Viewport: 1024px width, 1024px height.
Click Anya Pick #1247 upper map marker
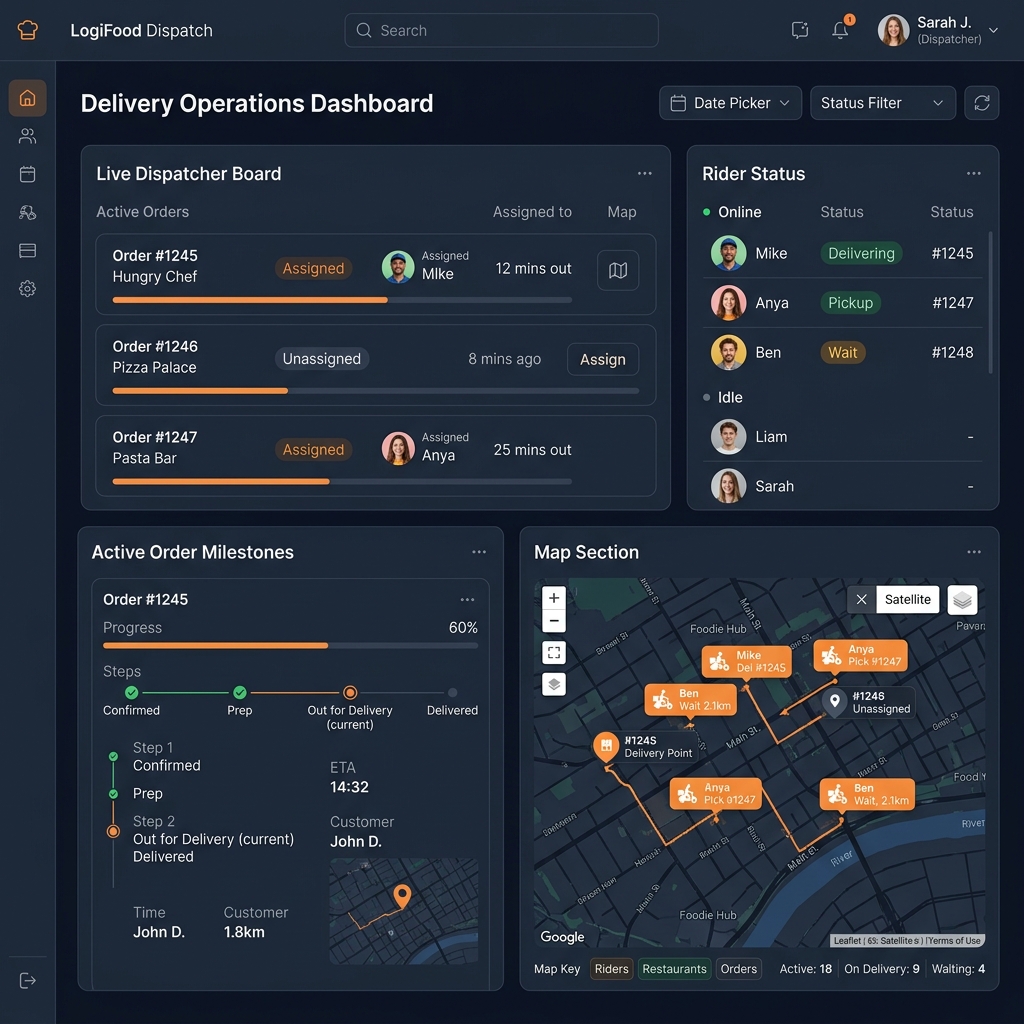click(860, 656)
